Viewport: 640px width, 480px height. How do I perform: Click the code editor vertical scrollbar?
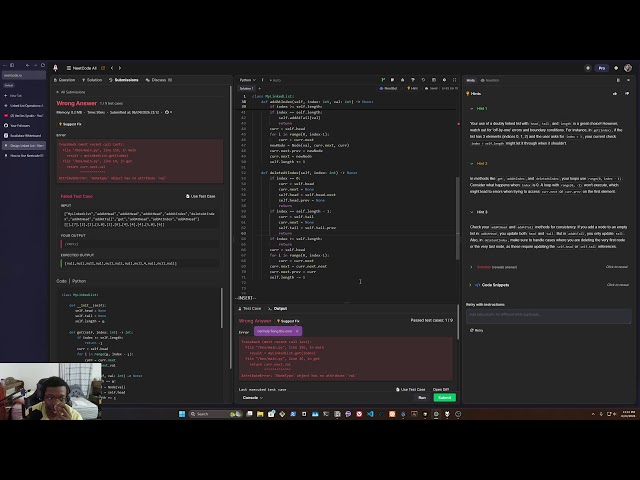458,218
